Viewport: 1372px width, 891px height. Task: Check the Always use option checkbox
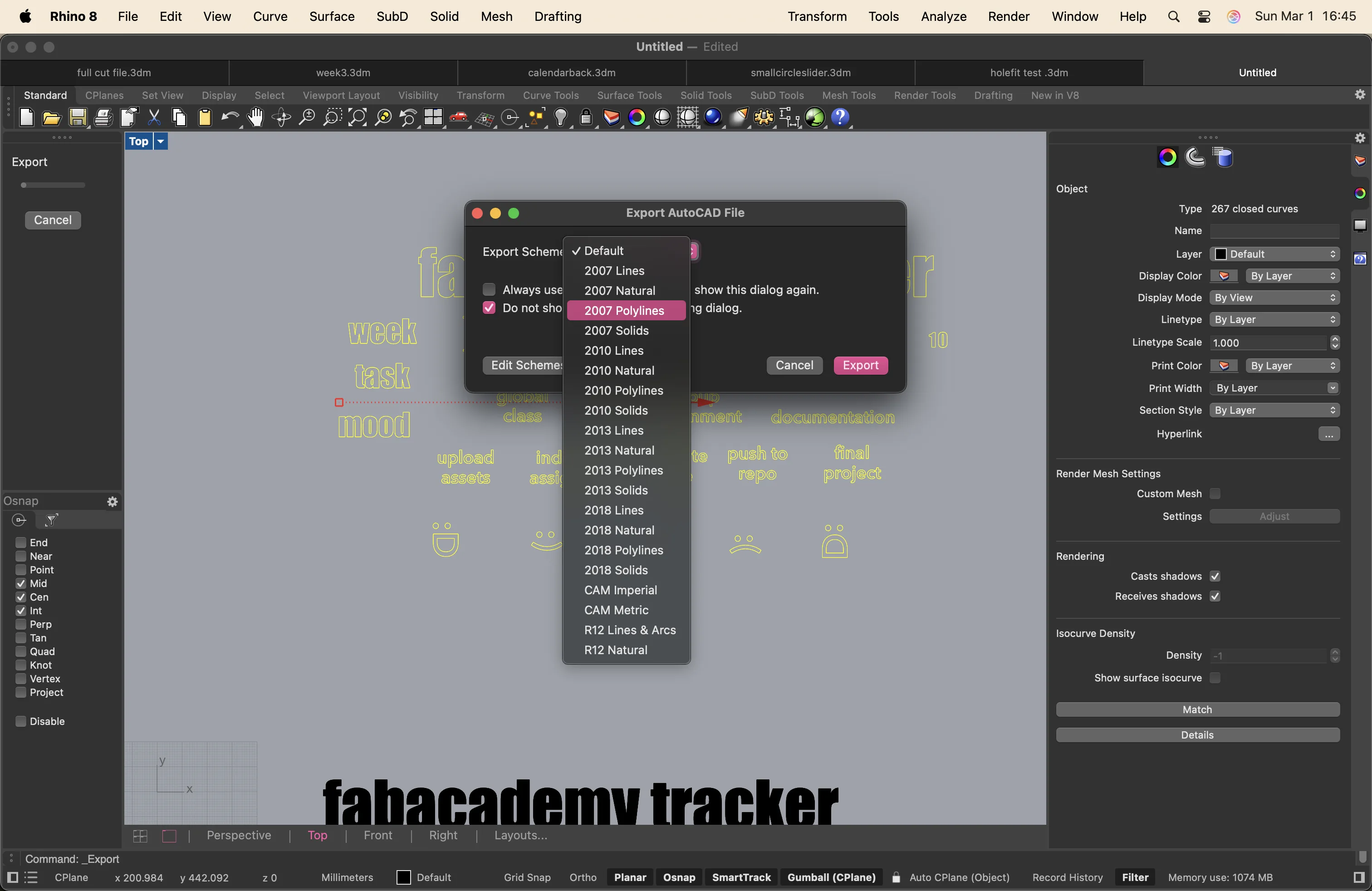[x=489, y=289]
